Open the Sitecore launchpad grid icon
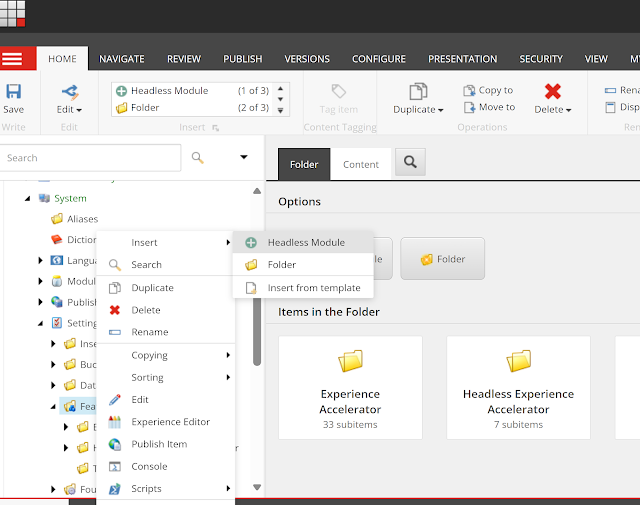The height and width of the screenshot is (505, 640). click(12, 13)
